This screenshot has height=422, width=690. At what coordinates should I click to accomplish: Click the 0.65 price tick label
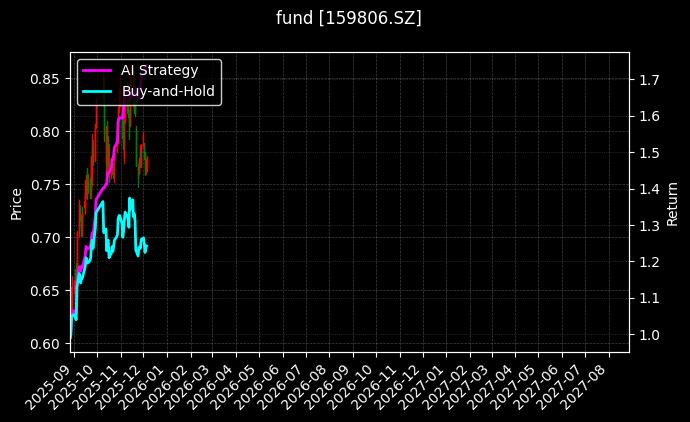44,291
